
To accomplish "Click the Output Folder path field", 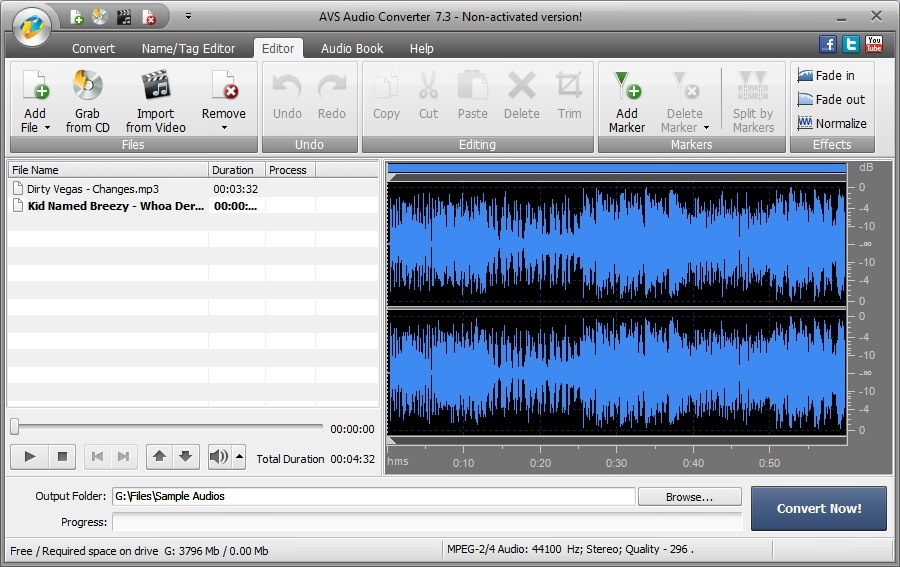I will 374,496.
